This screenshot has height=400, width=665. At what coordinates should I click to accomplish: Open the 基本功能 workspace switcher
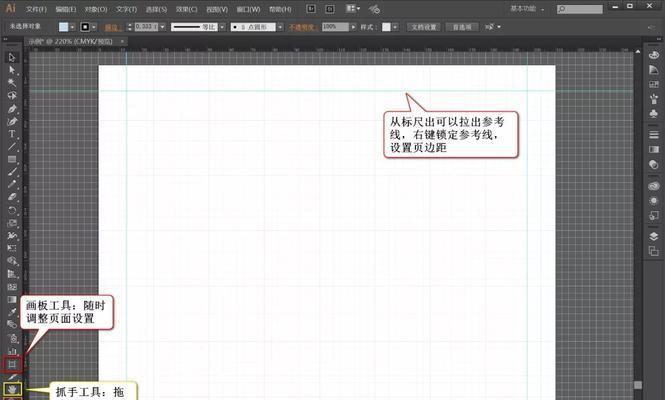[x=527, y=9]
